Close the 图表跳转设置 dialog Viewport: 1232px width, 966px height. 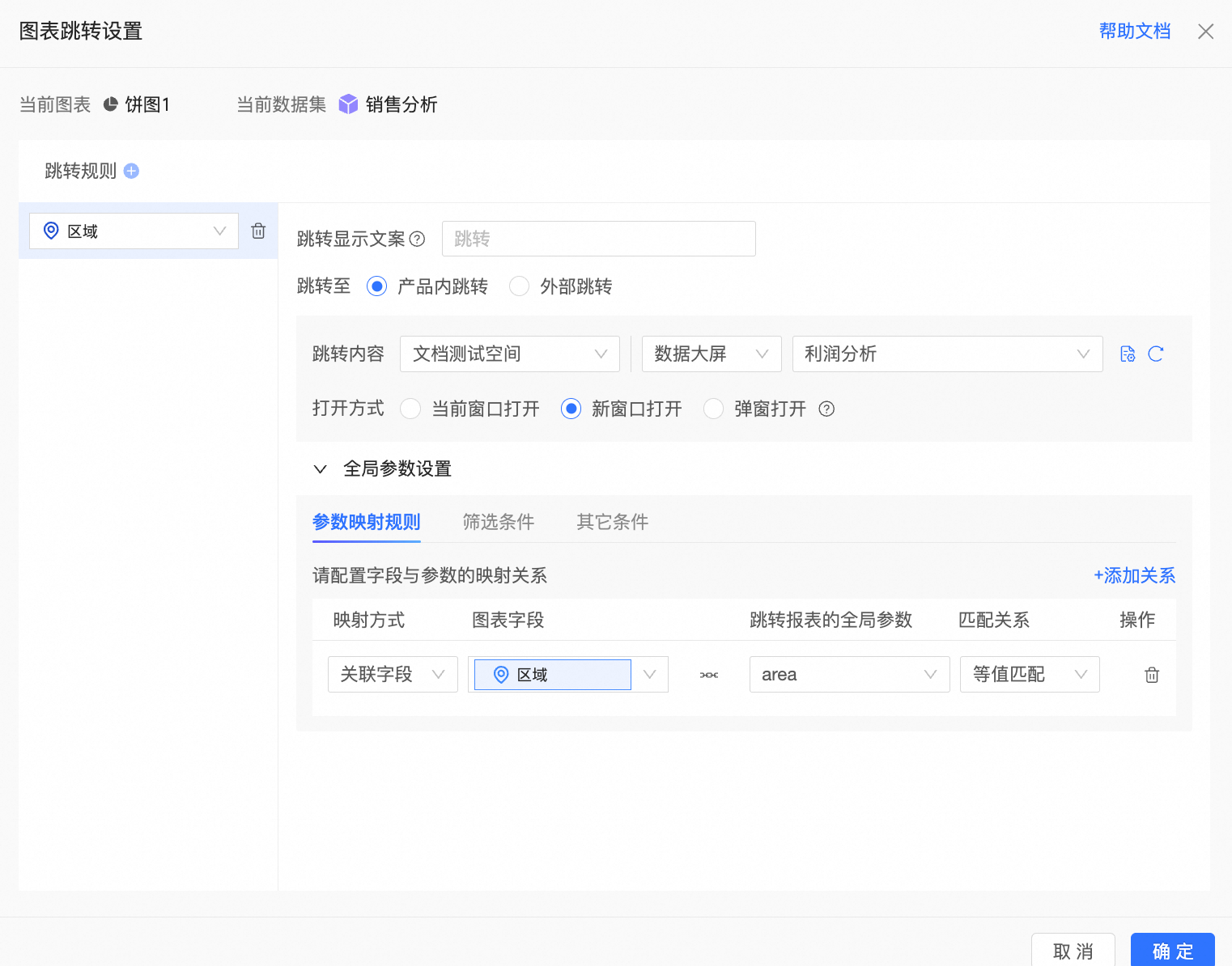click(x=1206, y=31)
